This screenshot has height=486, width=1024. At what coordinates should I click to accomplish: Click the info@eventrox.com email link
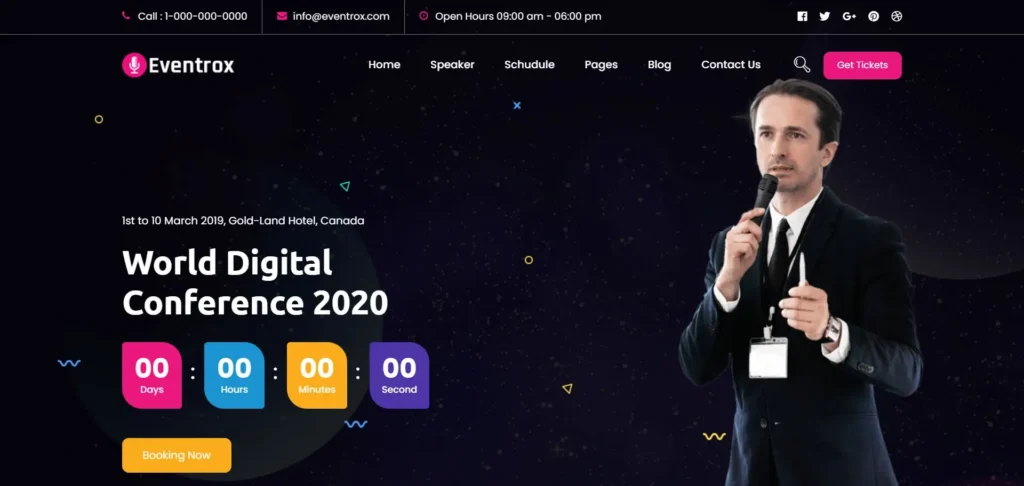coord(341,16)
